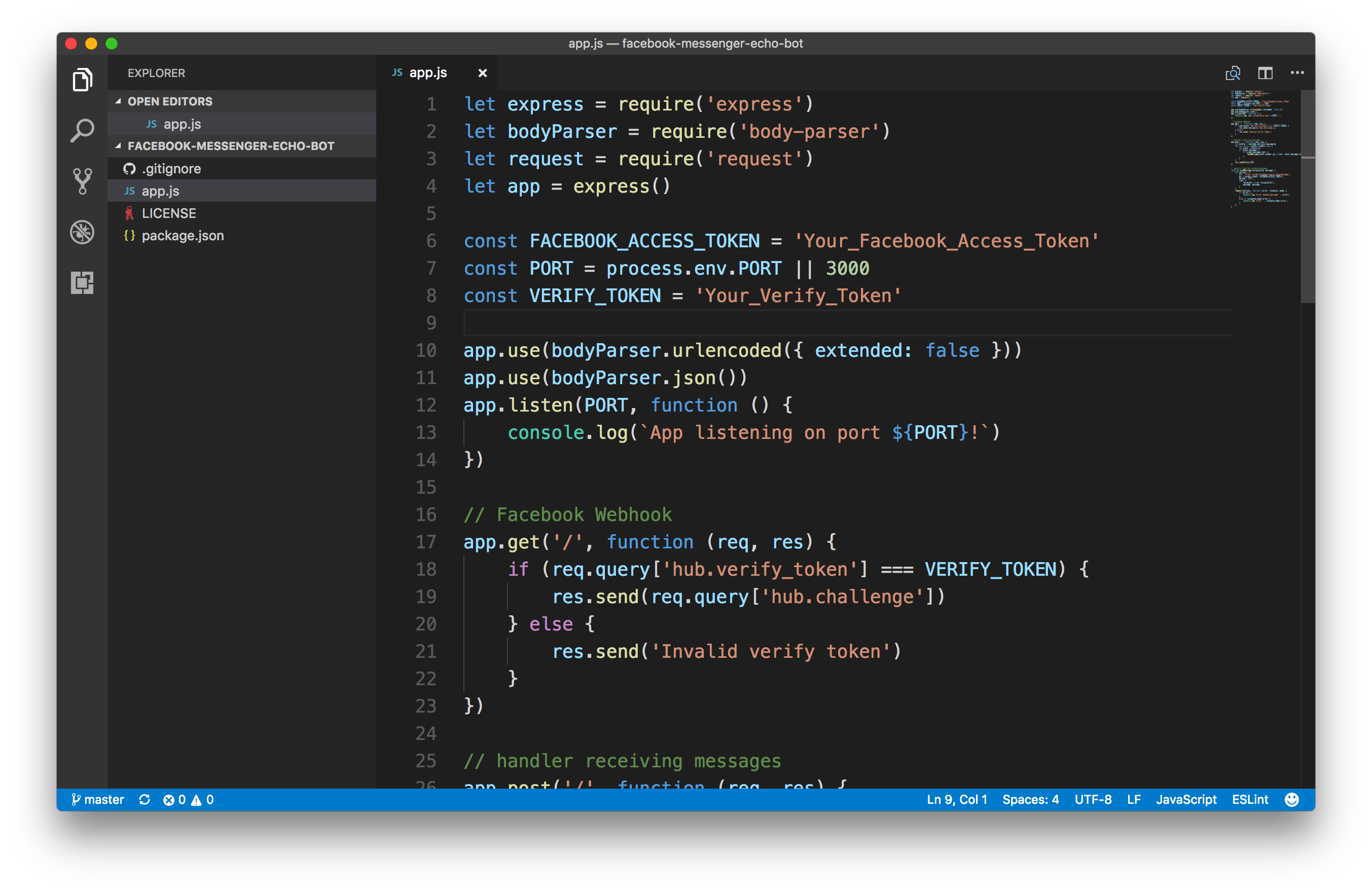
Task: Open the Search view in activity bar
Action: pyautogui.click(x=82, y=130)
